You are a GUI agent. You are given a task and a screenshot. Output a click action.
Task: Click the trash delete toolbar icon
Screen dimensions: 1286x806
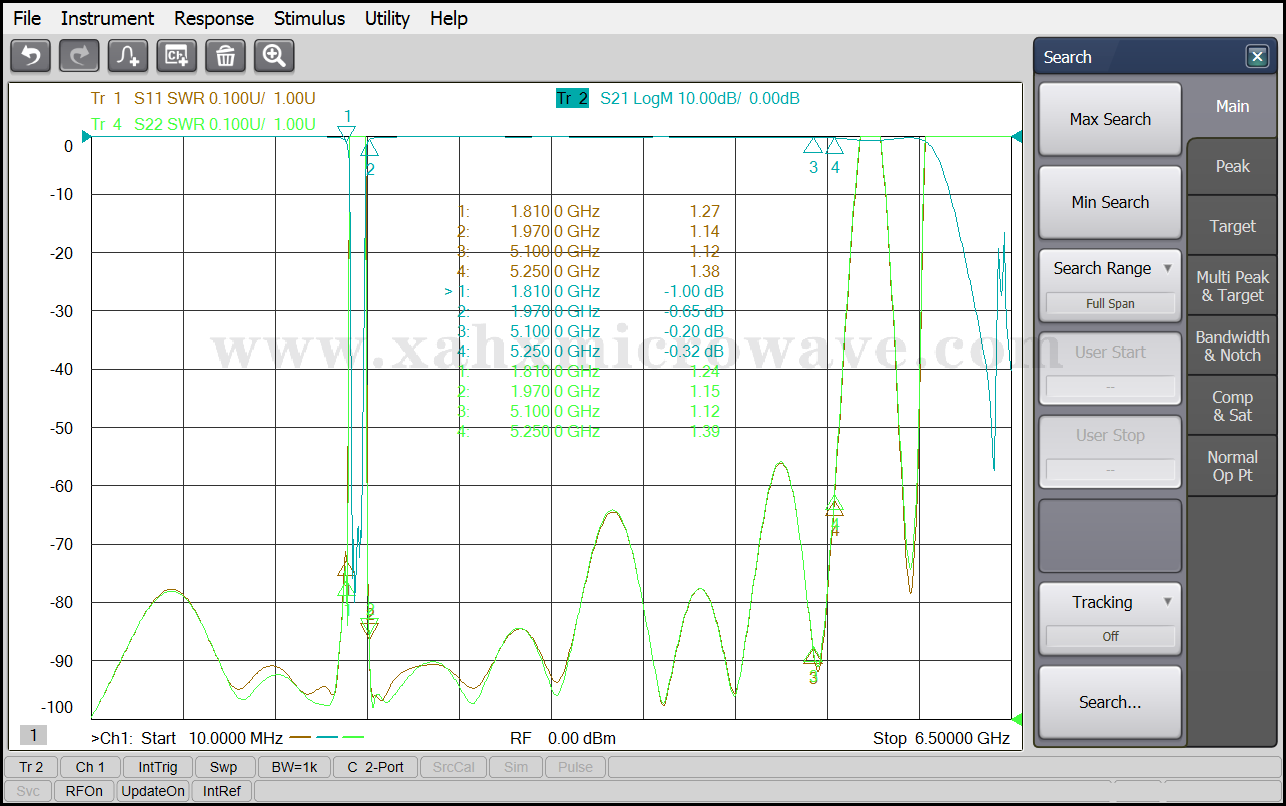(225, 56)
